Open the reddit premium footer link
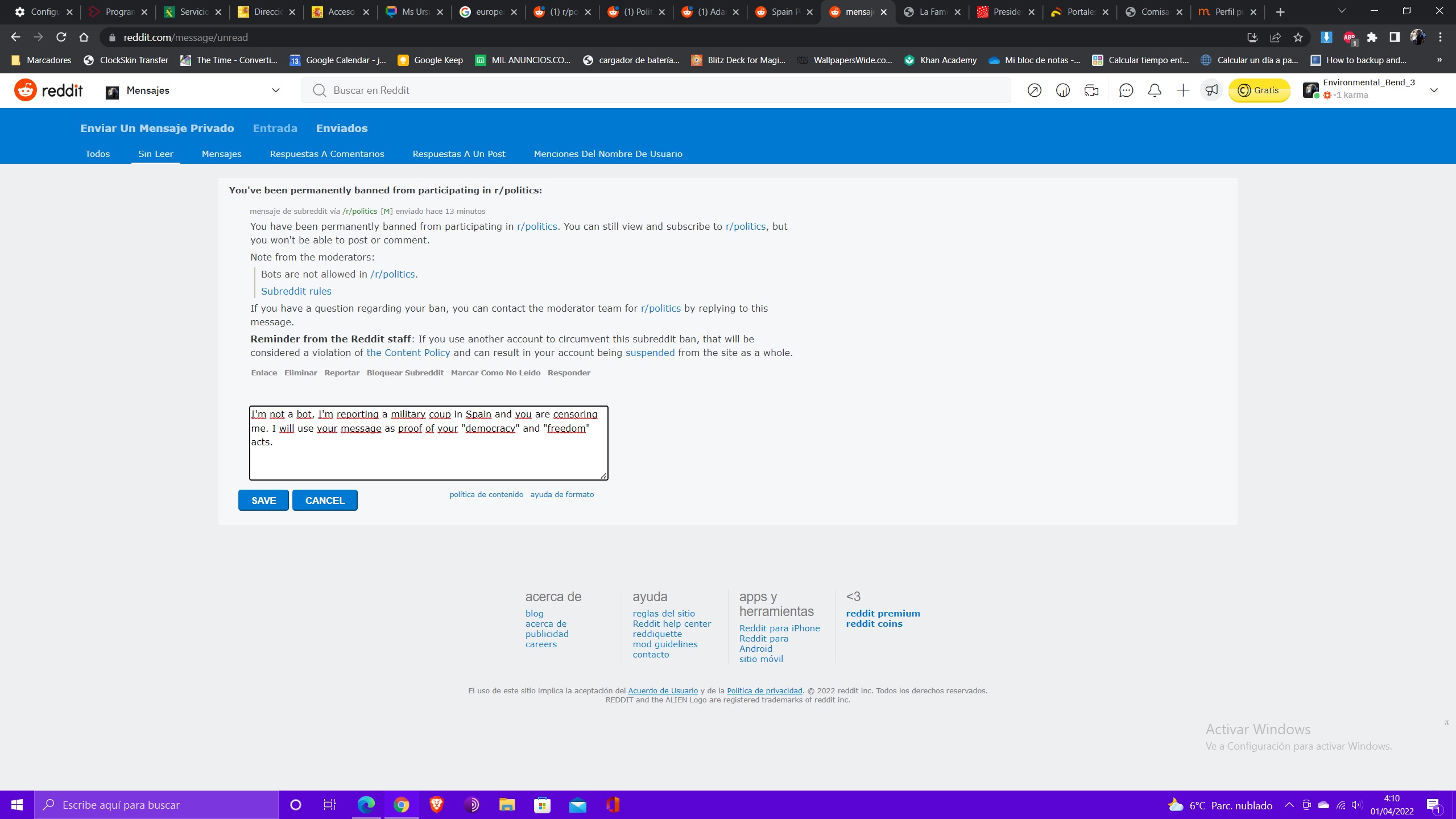Viewport: 1456px width, 819px height. point(883,613)
